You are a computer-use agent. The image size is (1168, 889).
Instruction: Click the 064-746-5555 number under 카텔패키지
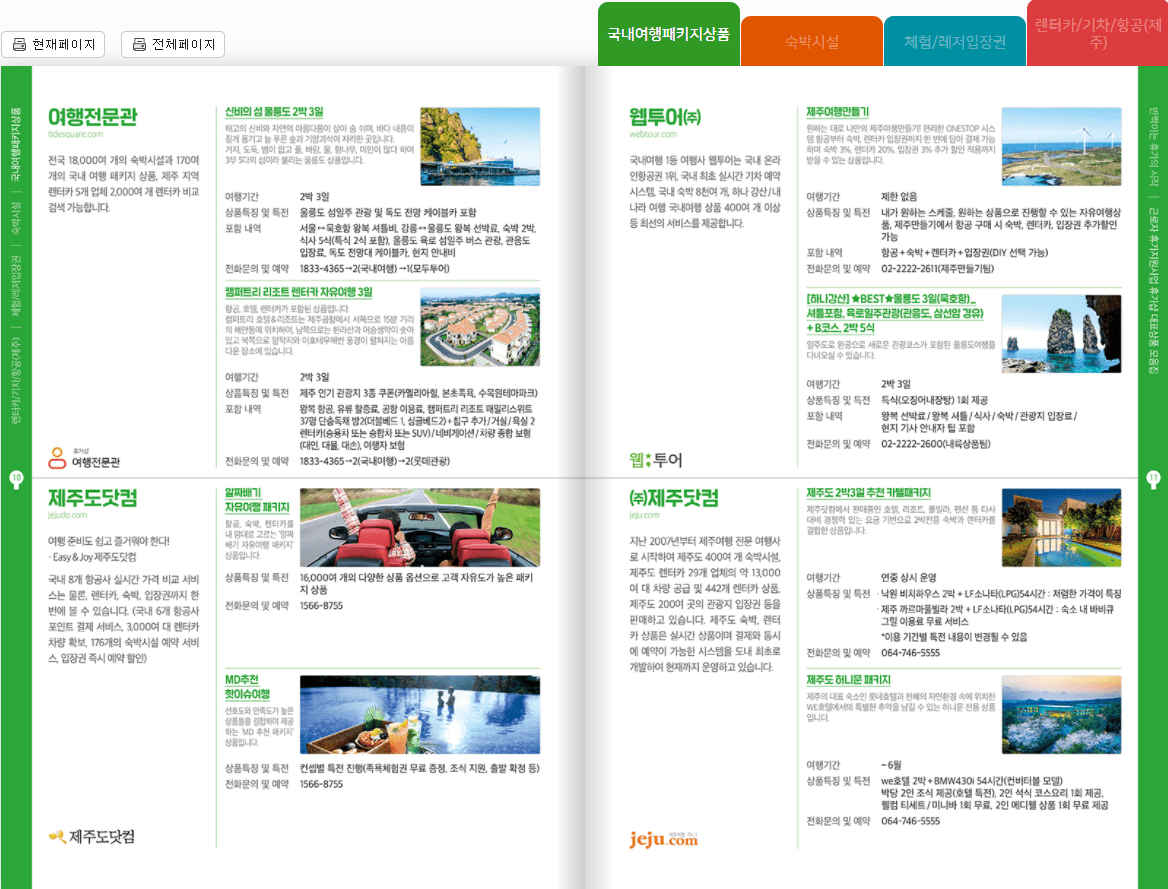pos(910,653)
